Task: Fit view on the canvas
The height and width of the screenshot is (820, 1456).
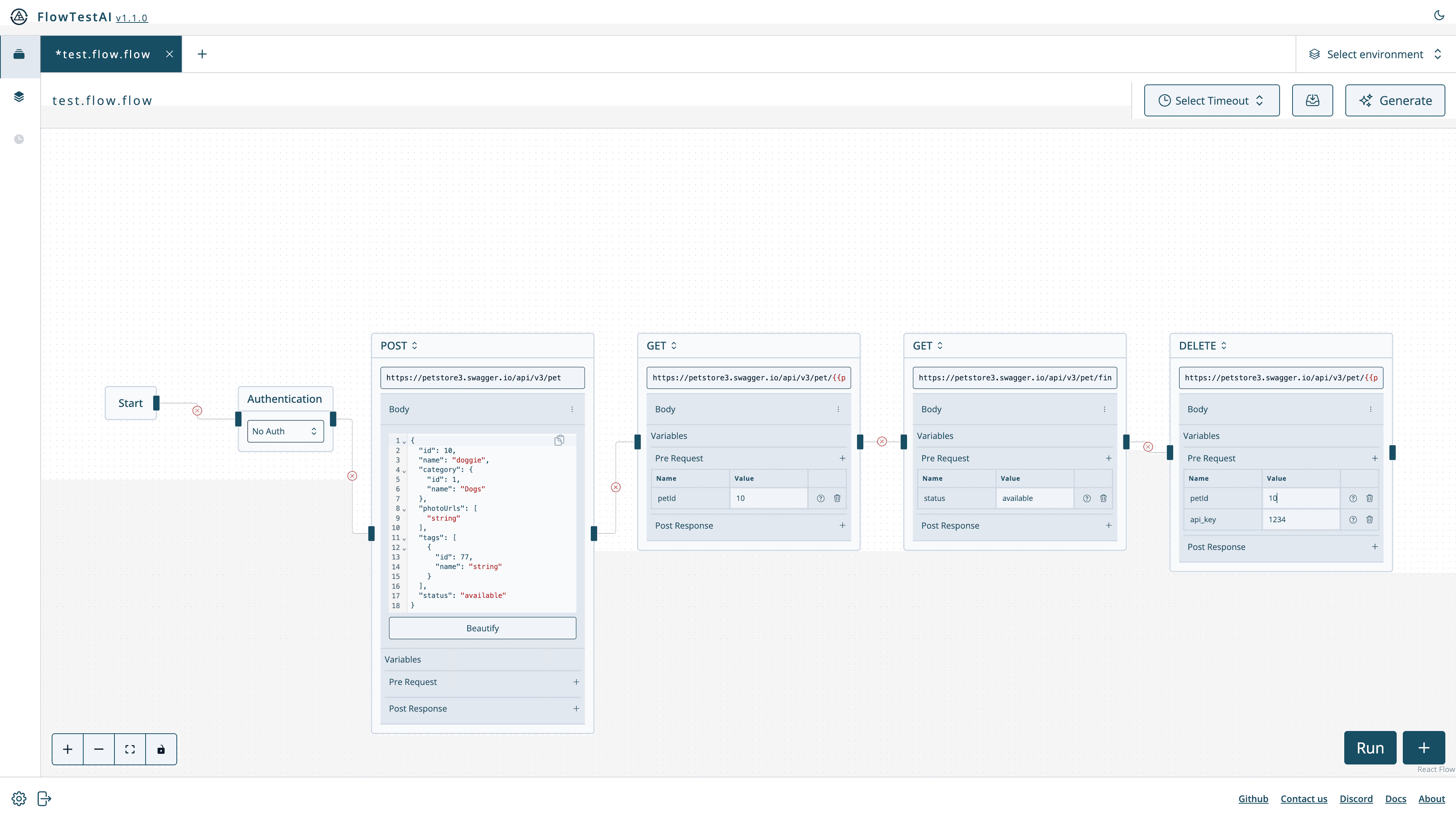Action: 130,749
